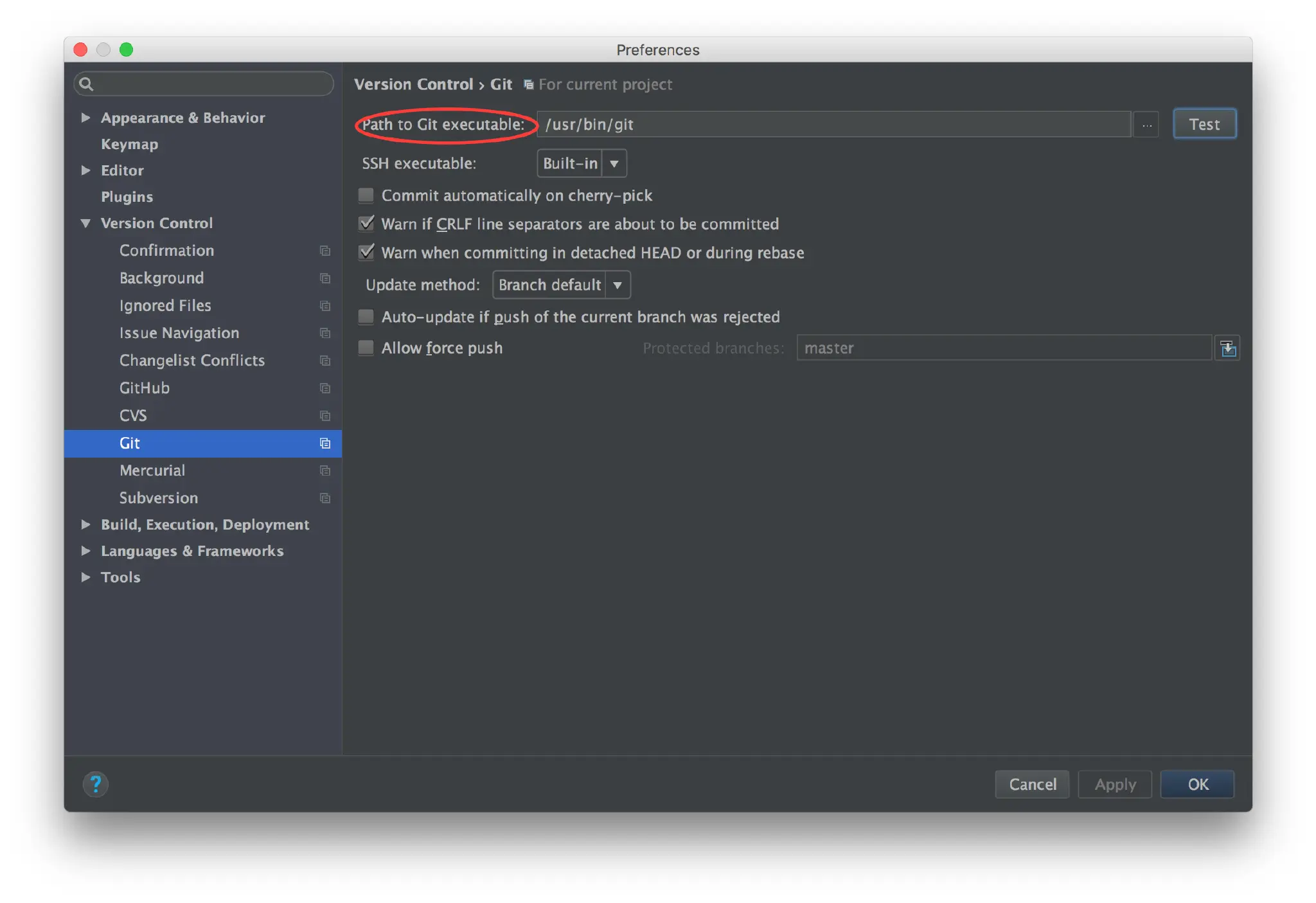Click the 'For current project' icon in header
This screenshot has height=903, width=1316.
[528, 85]
